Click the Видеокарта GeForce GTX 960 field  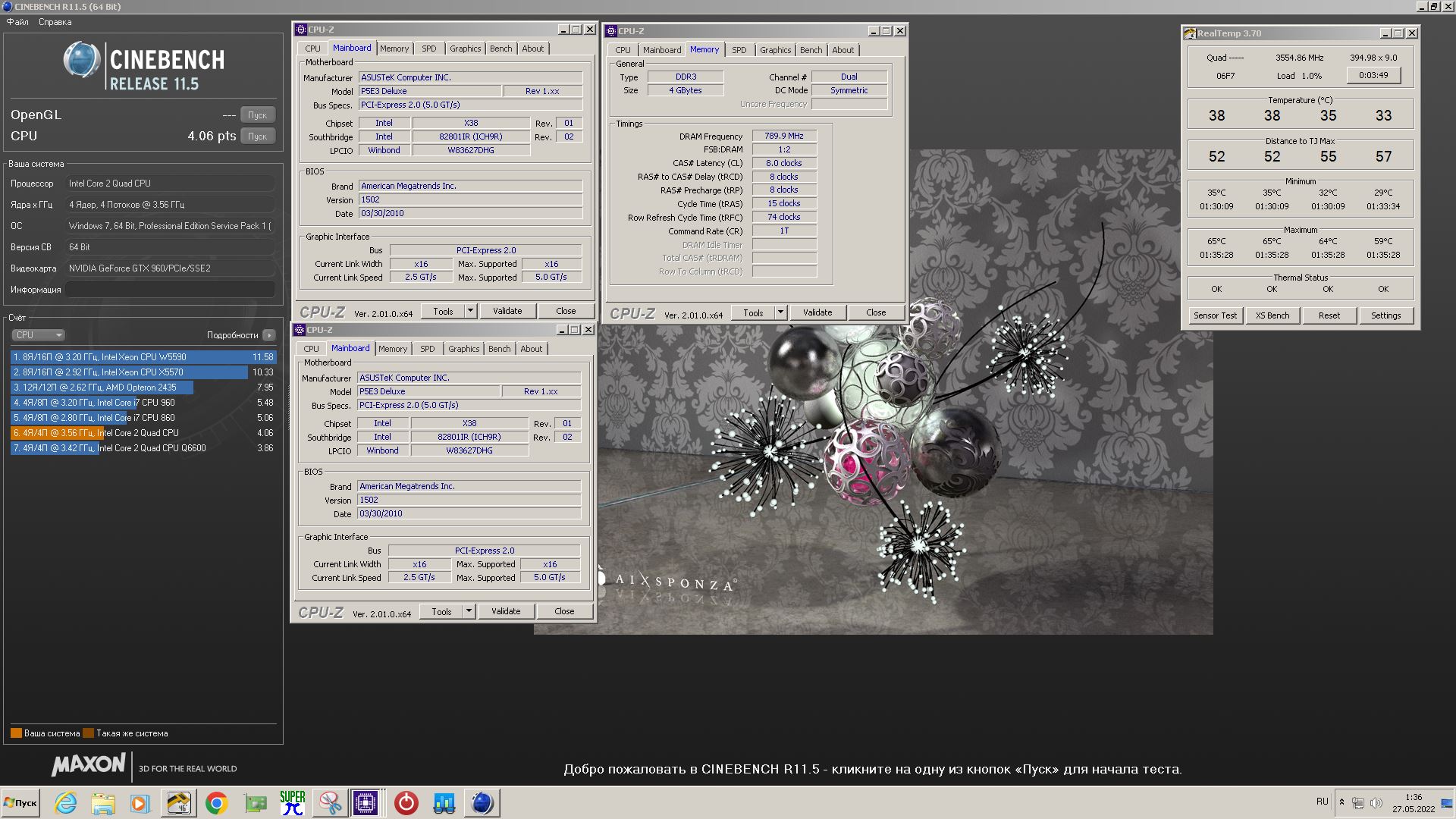pos(170,268)
